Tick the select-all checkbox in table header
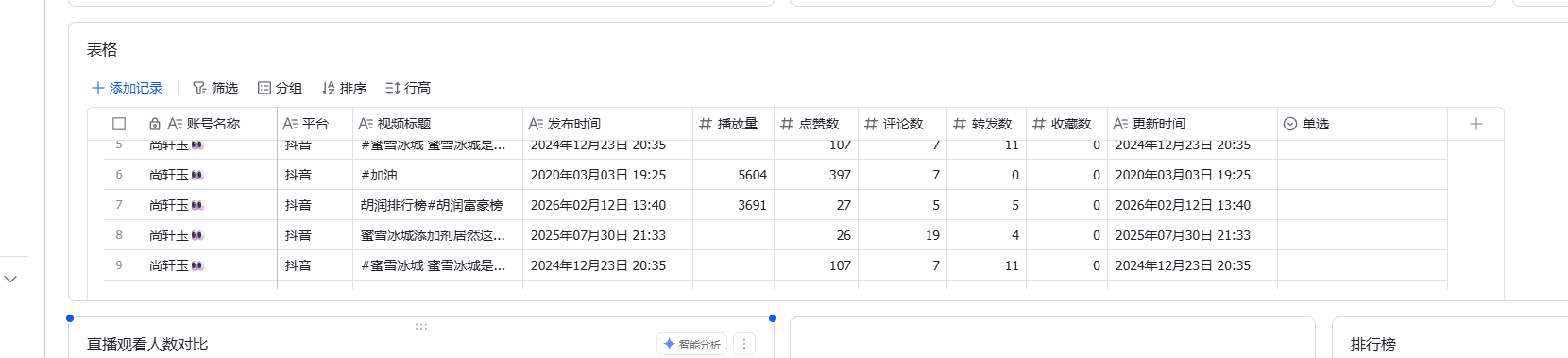The width and height of the screenshot is (1568, 358). coord(119,124)
